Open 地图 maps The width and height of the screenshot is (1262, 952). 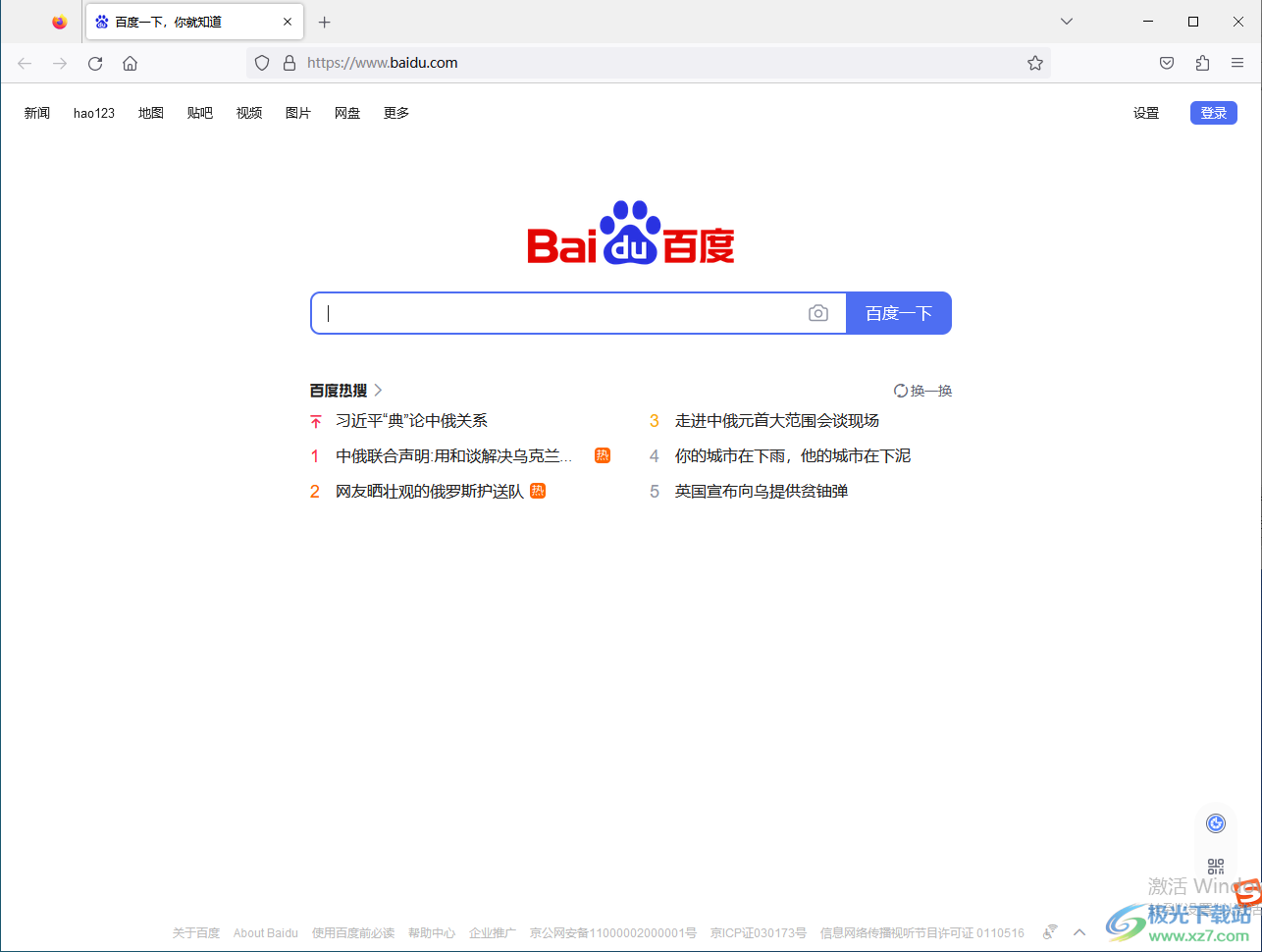(151, 113)
